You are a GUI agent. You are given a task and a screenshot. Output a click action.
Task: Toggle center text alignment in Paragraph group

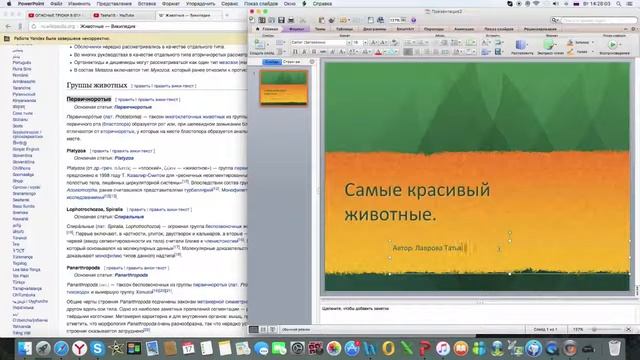point(418,52)
